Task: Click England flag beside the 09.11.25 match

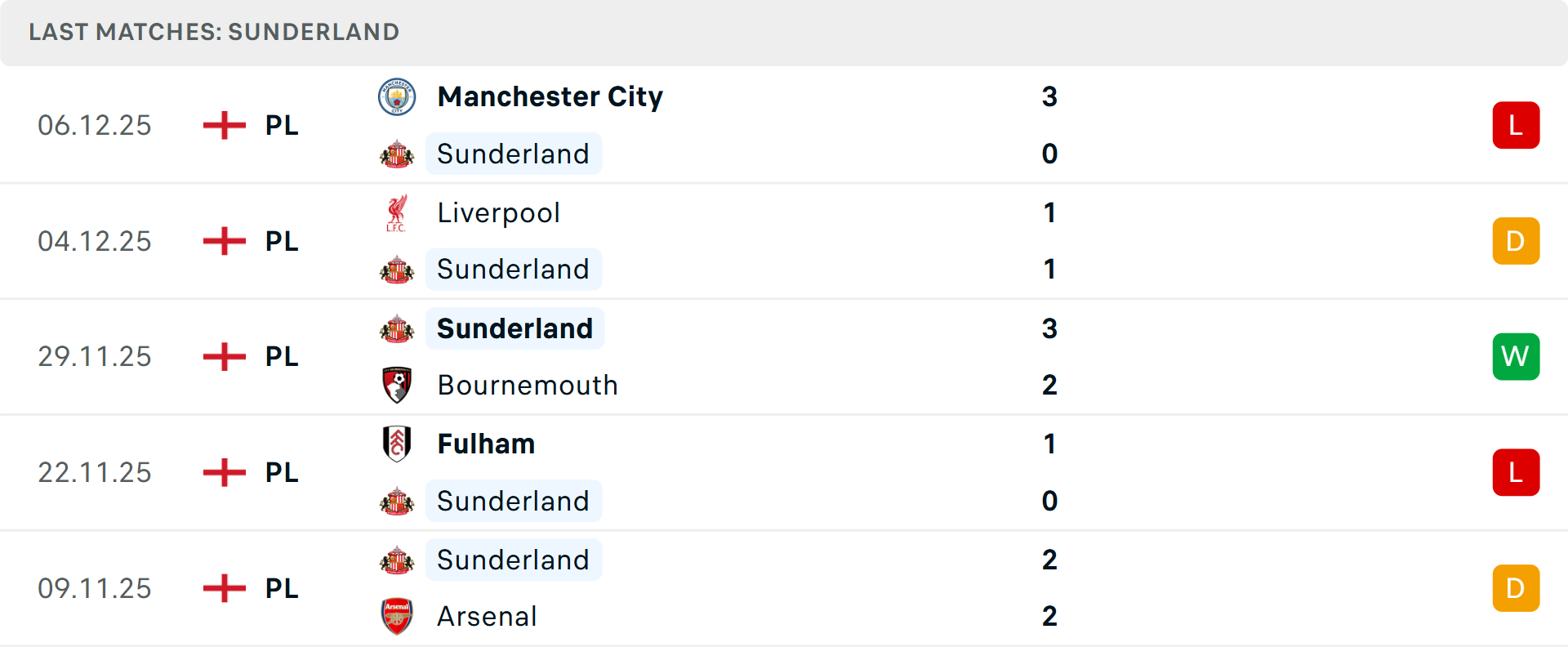Action: tap(224, 588)
